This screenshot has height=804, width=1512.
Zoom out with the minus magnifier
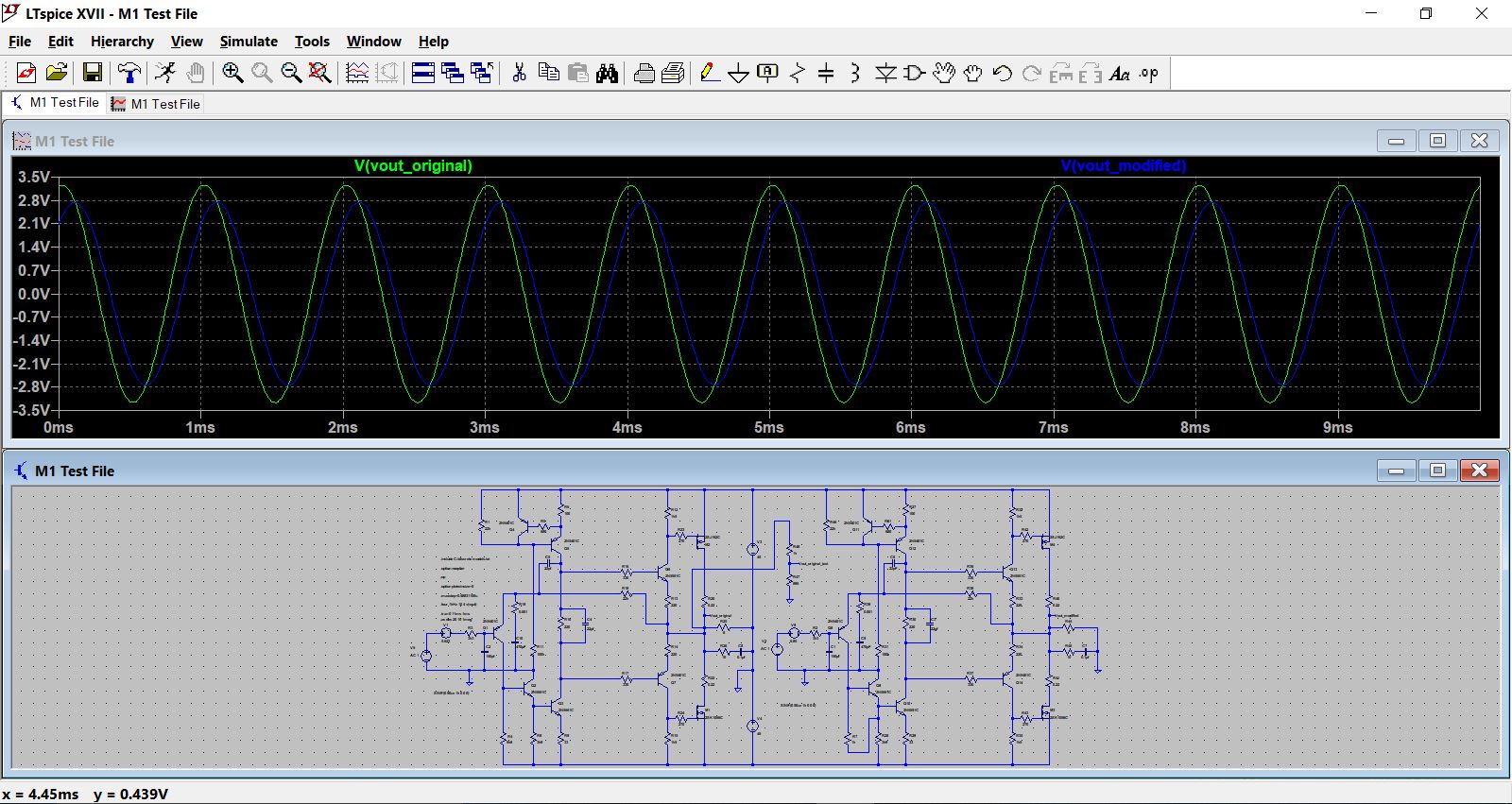click(291, 73)
